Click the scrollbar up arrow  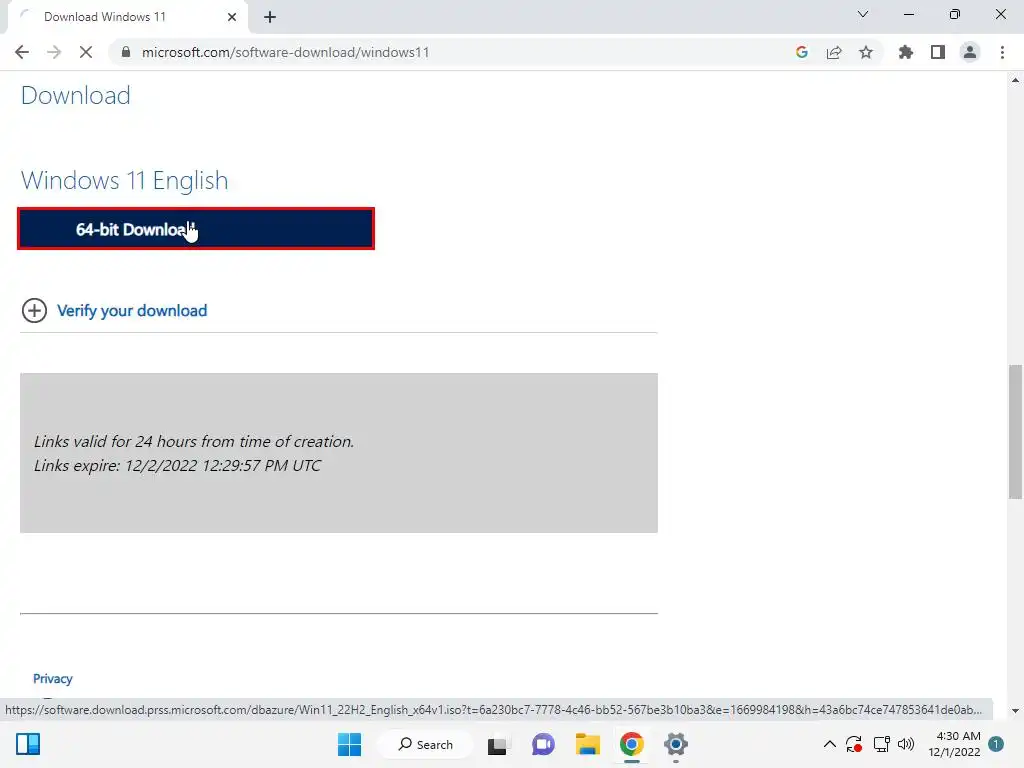pyautogui.click(x=1016, y=80)
